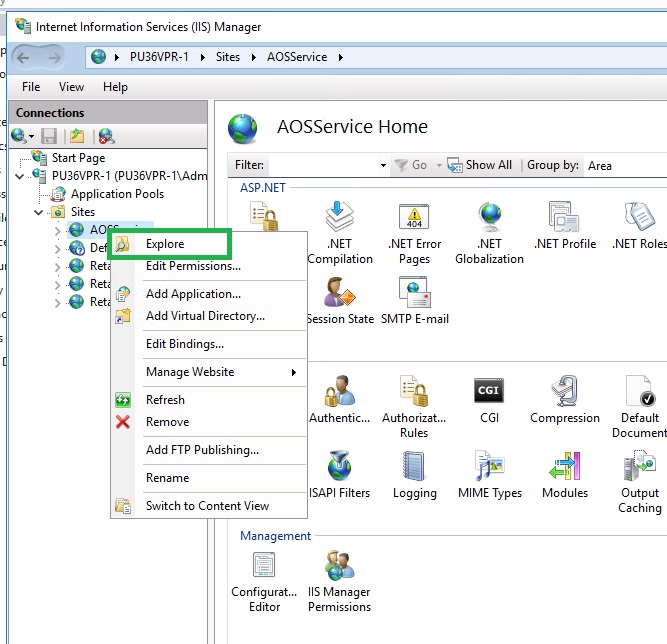Open .NET Error Pages icon

tap(414, 217)
